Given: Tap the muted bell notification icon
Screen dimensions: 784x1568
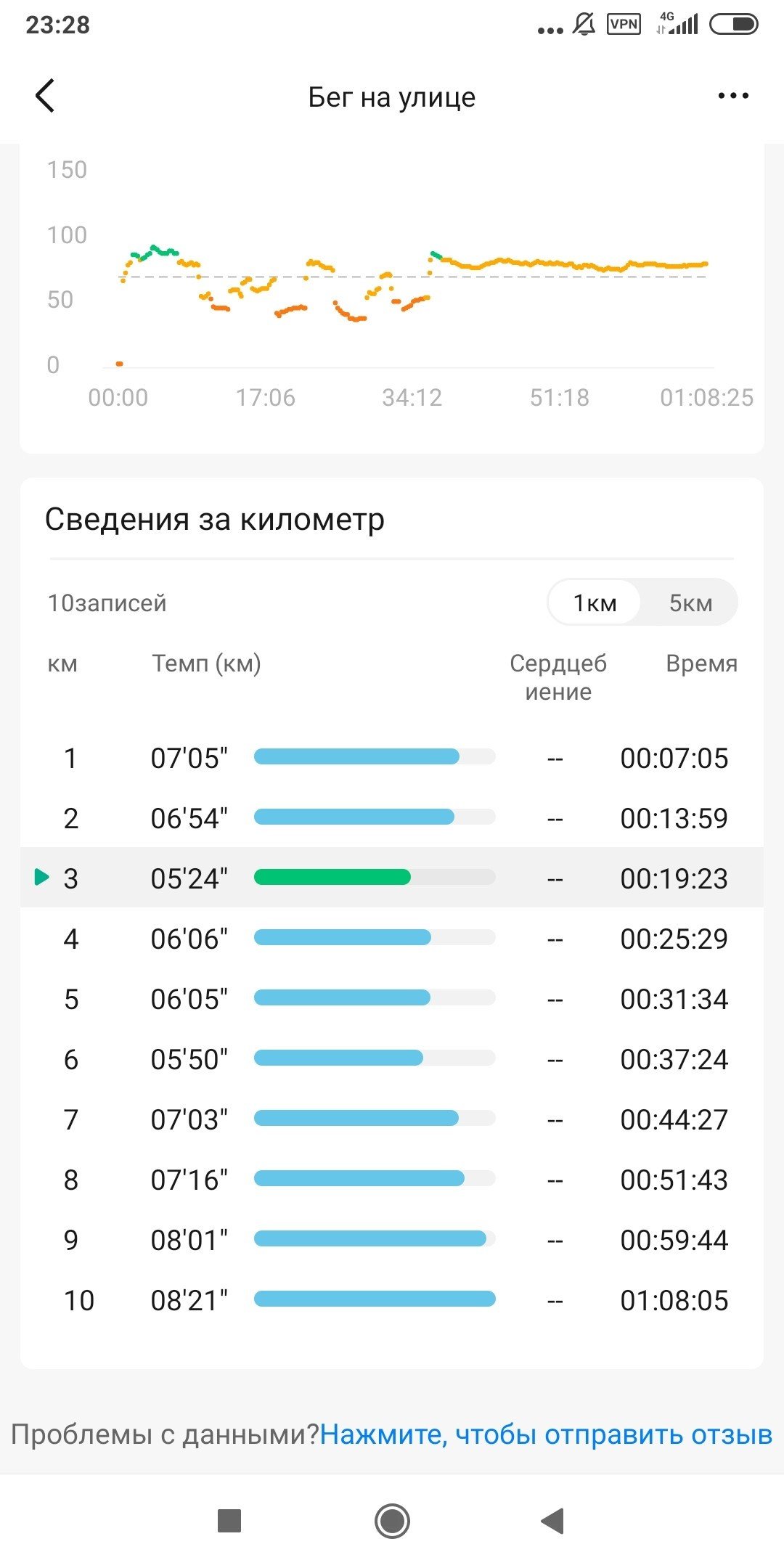Looking at the screenshot, I should (584, 25).
